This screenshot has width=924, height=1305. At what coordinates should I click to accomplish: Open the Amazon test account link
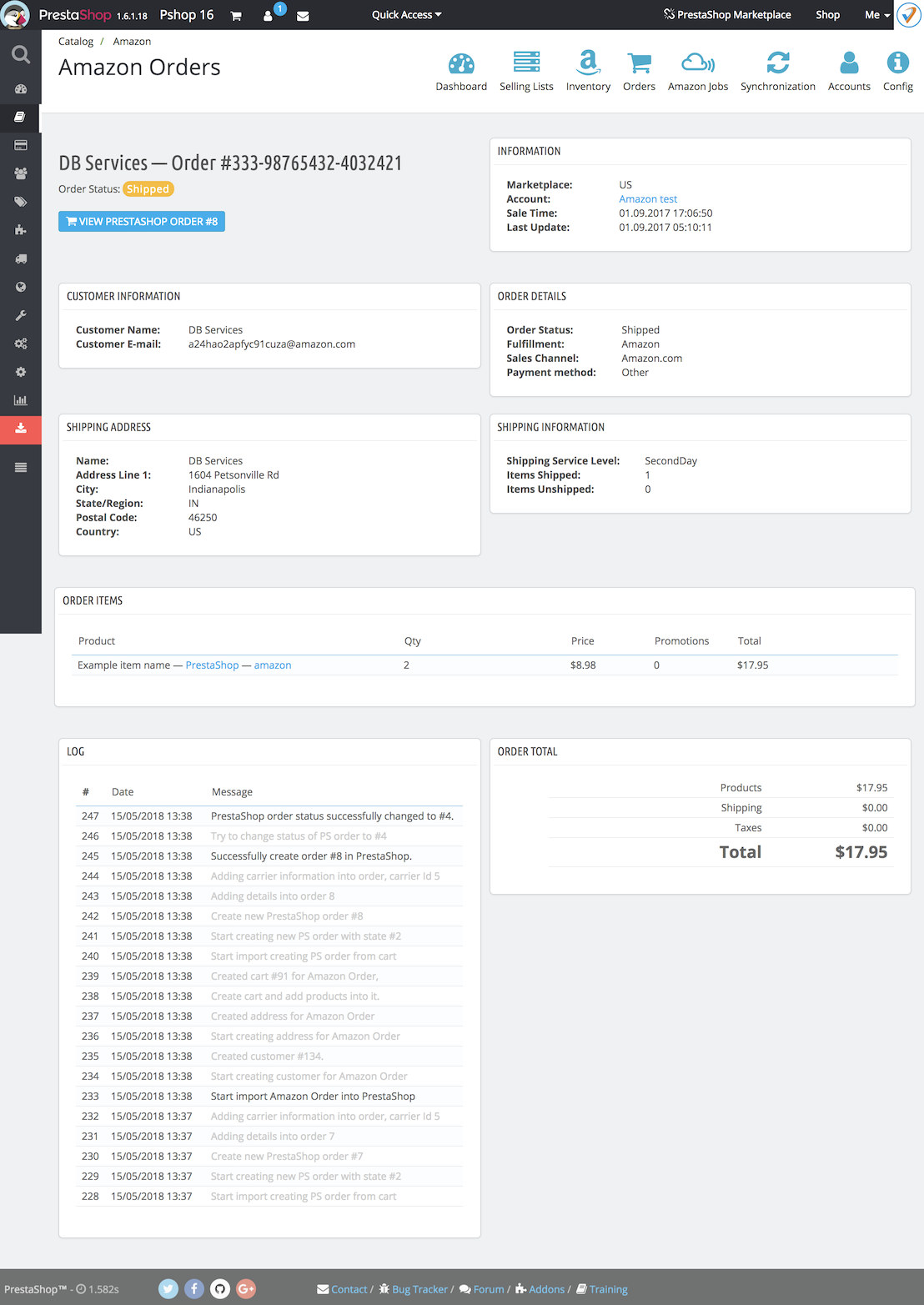tap(648, 199)
